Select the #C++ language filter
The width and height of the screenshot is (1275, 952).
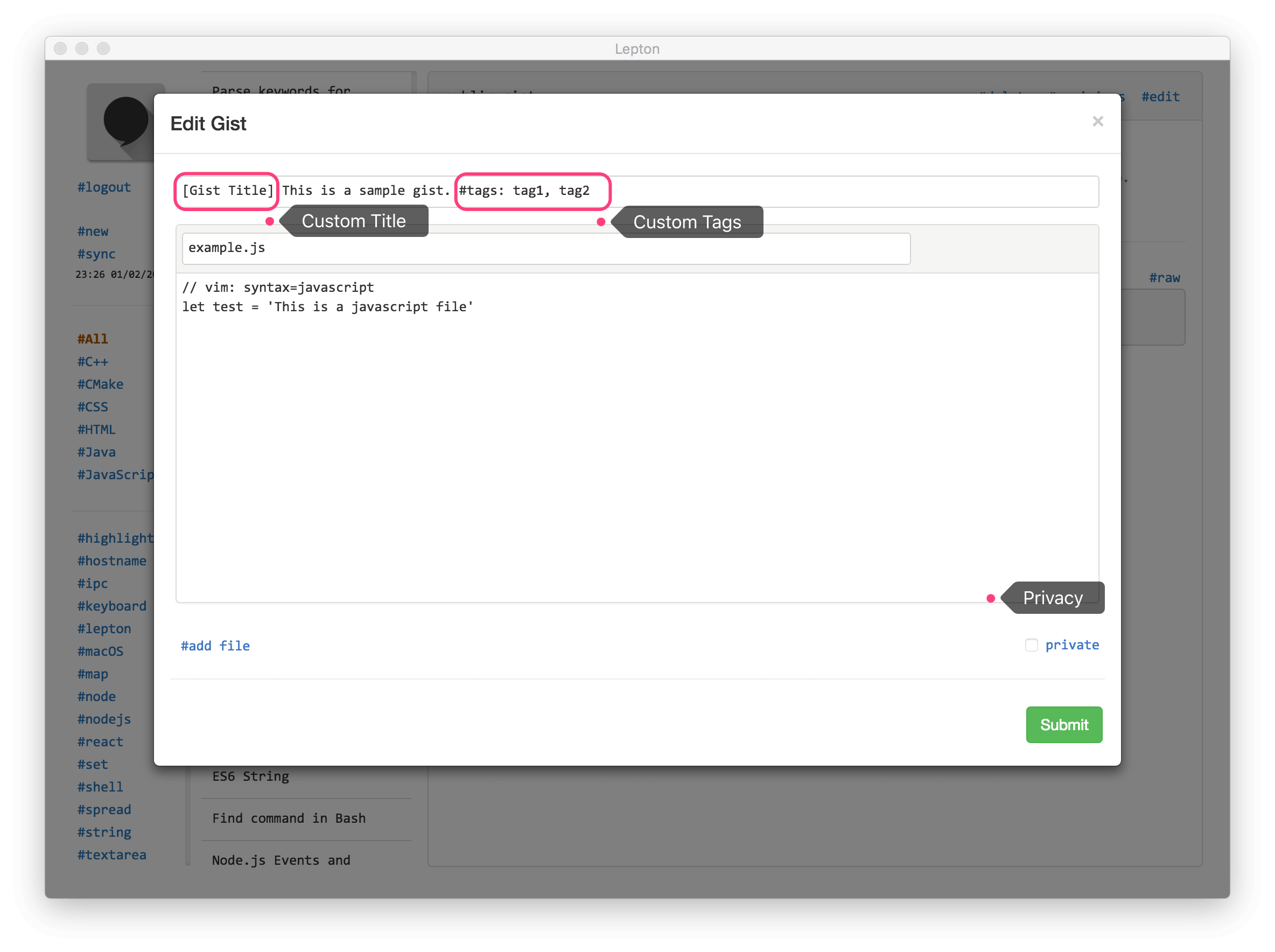tap(92, 362)
